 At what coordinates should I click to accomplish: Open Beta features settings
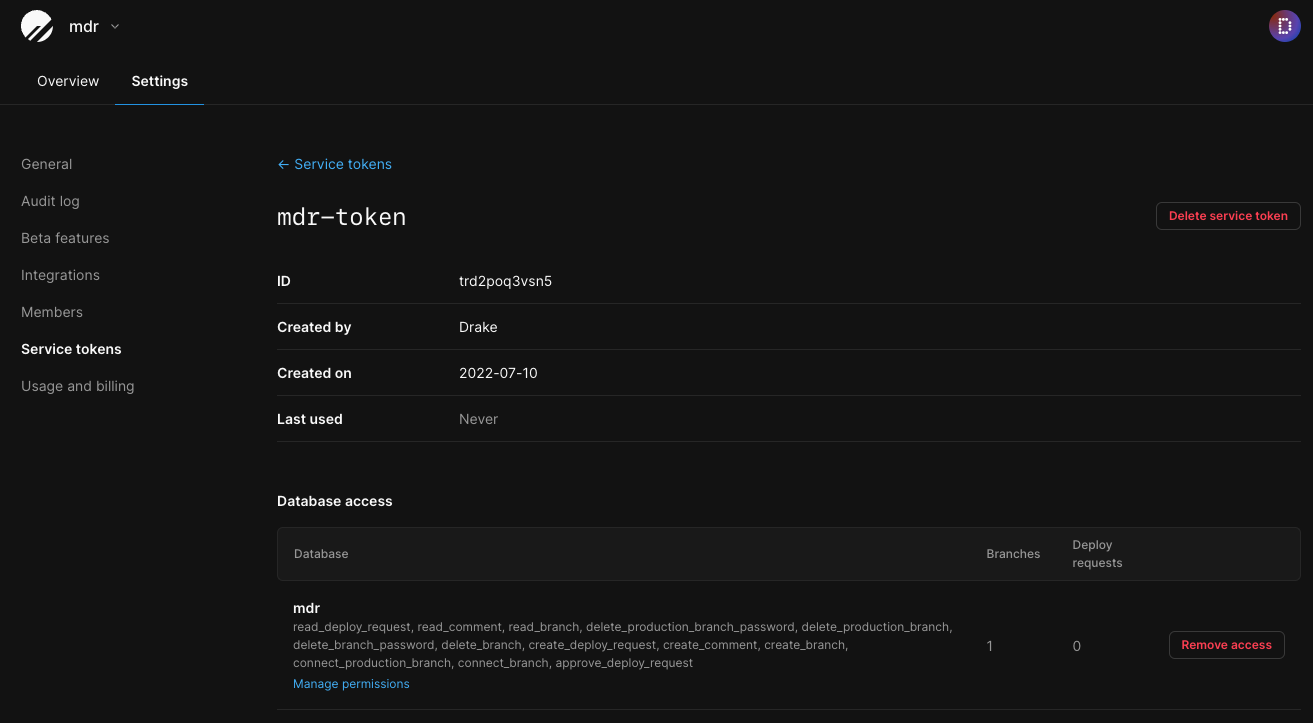click(65, 238)
